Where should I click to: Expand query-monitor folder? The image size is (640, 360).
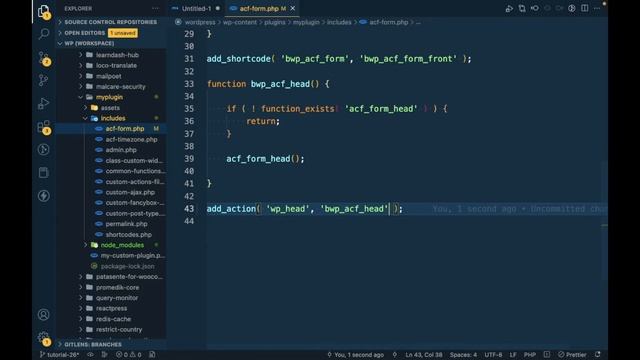click(x=117, y=298)
